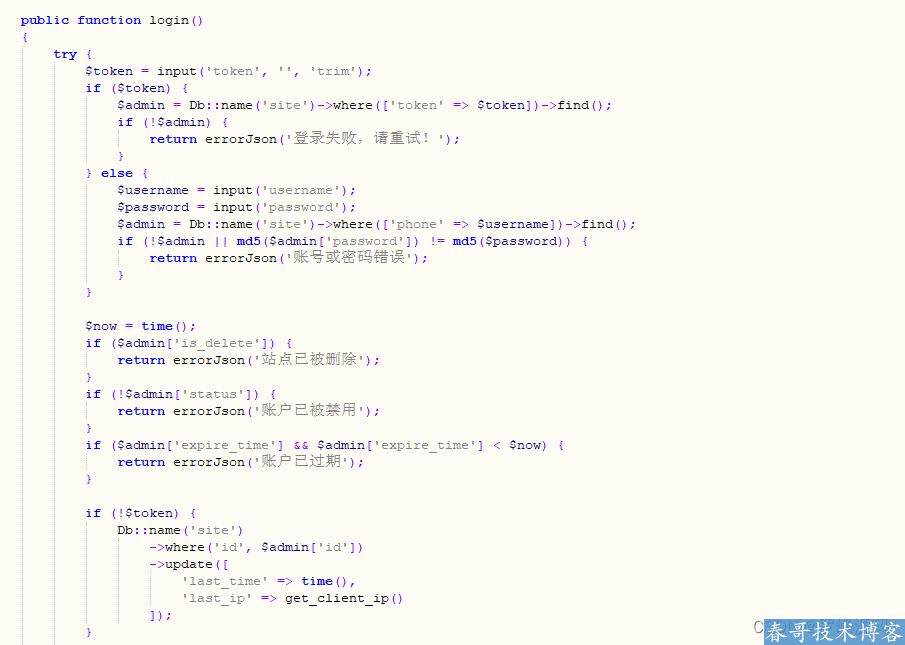Click the "'last_ip' => get_client_ip()" line
905x645 pixels.
tap(292, 598)
